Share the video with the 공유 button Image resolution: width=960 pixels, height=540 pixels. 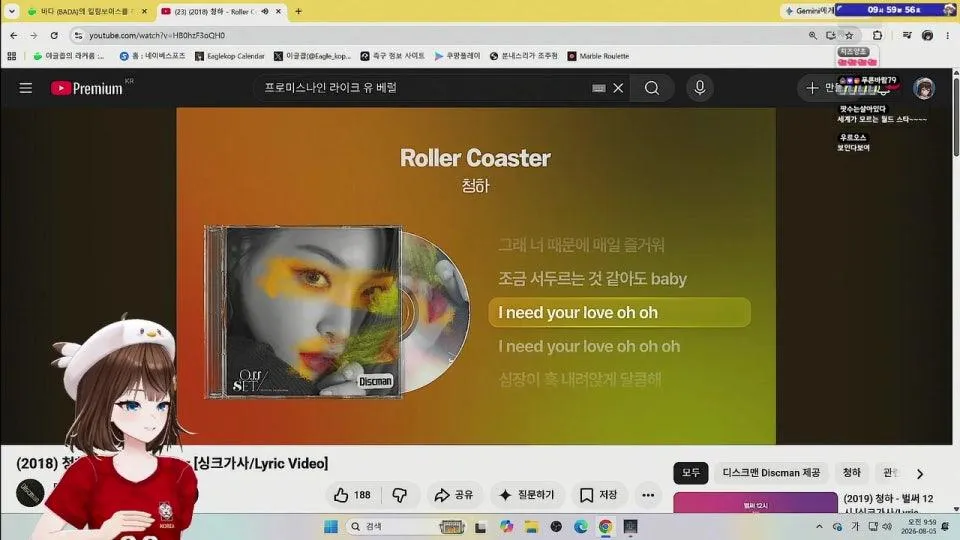454,495
